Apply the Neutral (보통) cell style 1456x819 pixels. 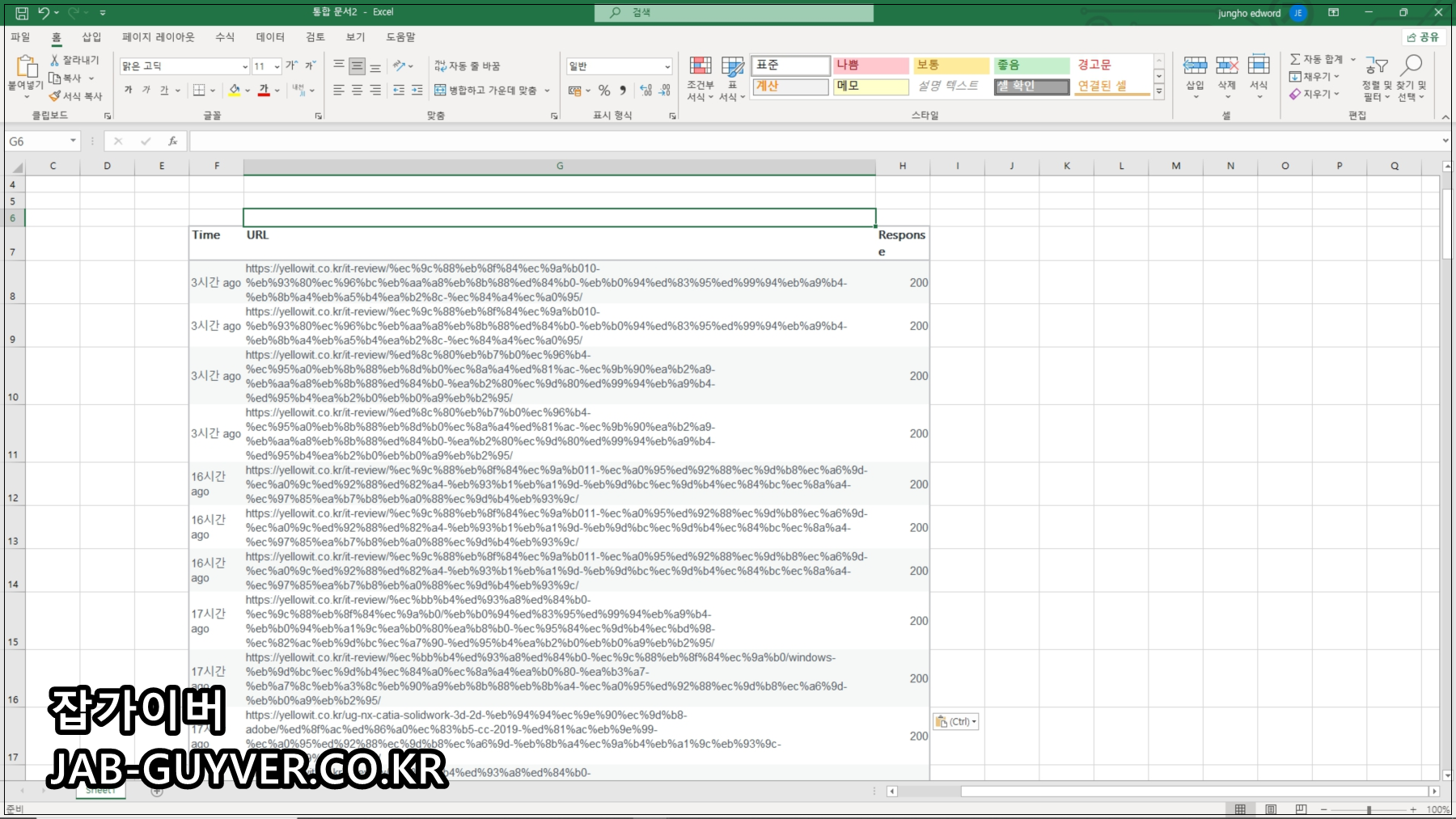pyautogui.click(x=951, y=65)
